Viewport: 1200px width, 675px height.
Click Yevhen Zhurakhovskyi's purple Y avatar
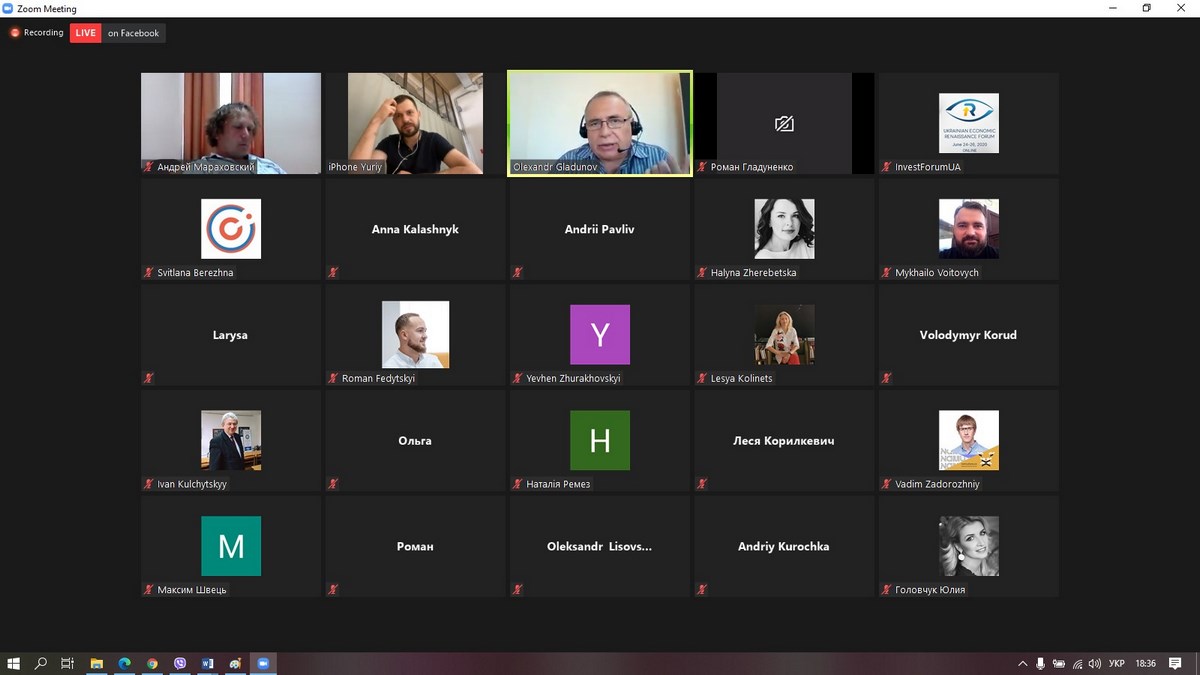(599, 334)
